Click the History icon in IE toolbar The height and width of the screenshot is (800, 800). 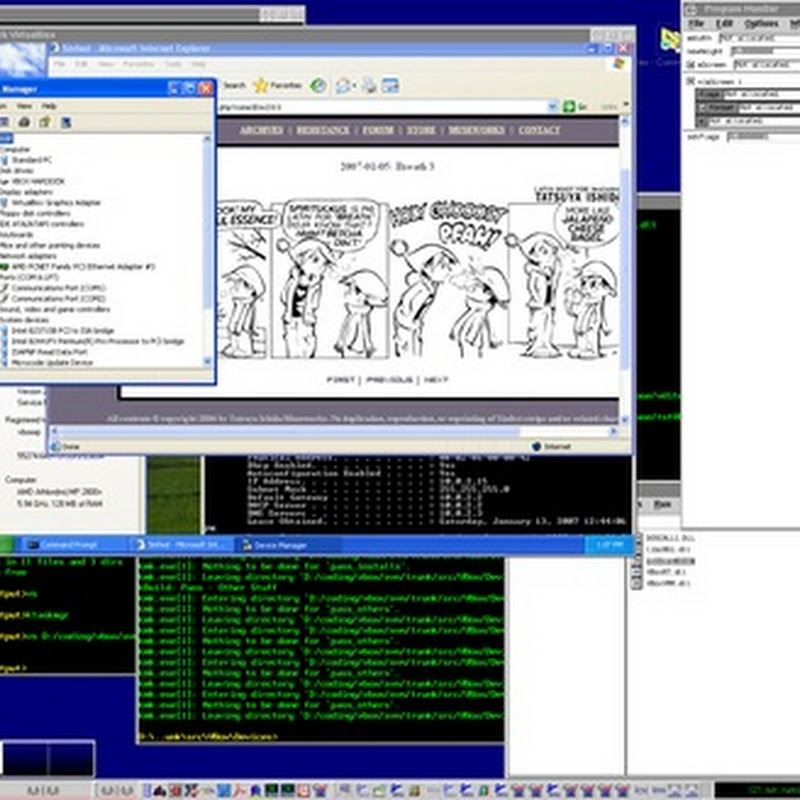click(318, 86)
